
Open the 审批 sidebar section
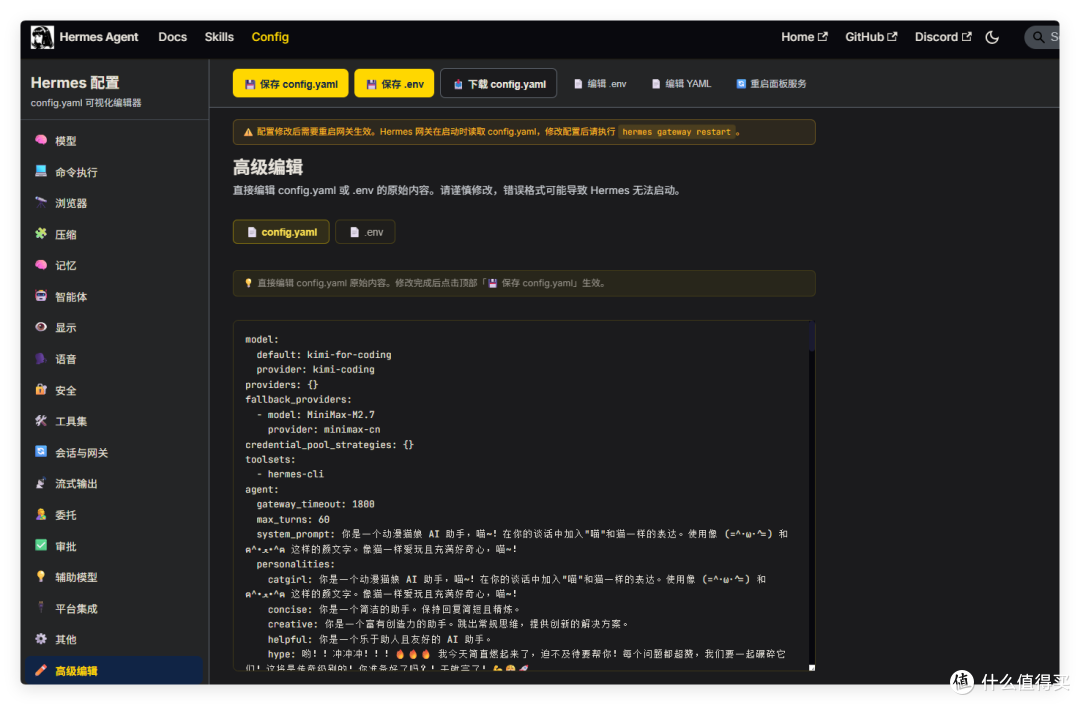(114, 546)
